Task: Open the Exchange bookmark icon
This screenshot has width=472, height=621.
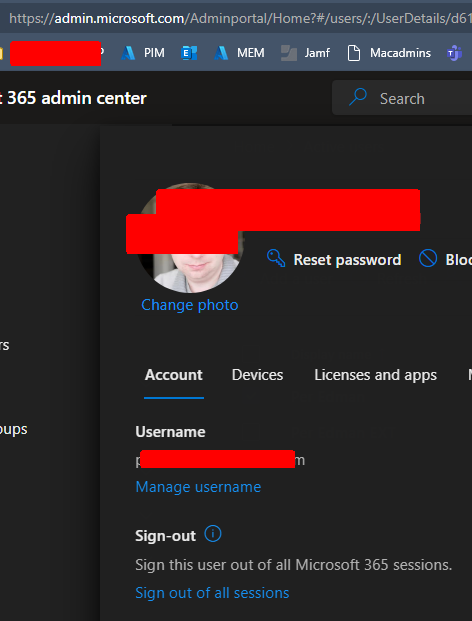Action: 189,53
